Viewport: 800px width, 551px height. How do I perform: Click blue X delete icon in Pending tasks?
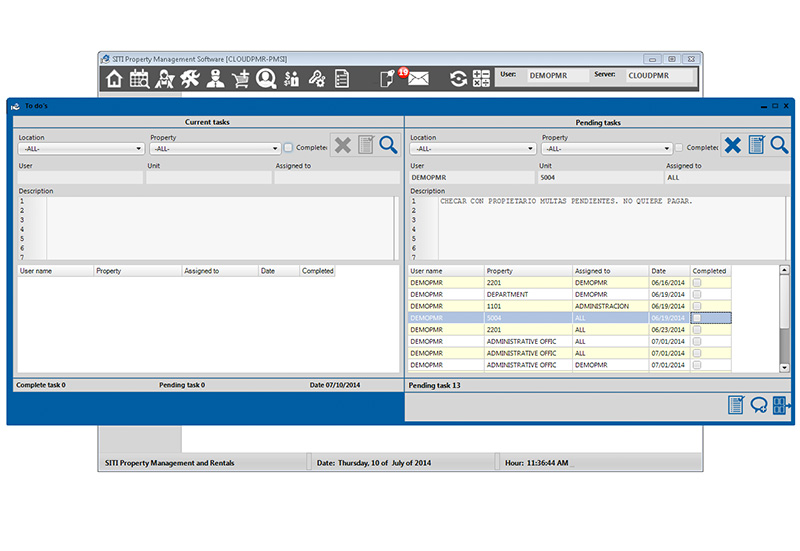(733, 145)
